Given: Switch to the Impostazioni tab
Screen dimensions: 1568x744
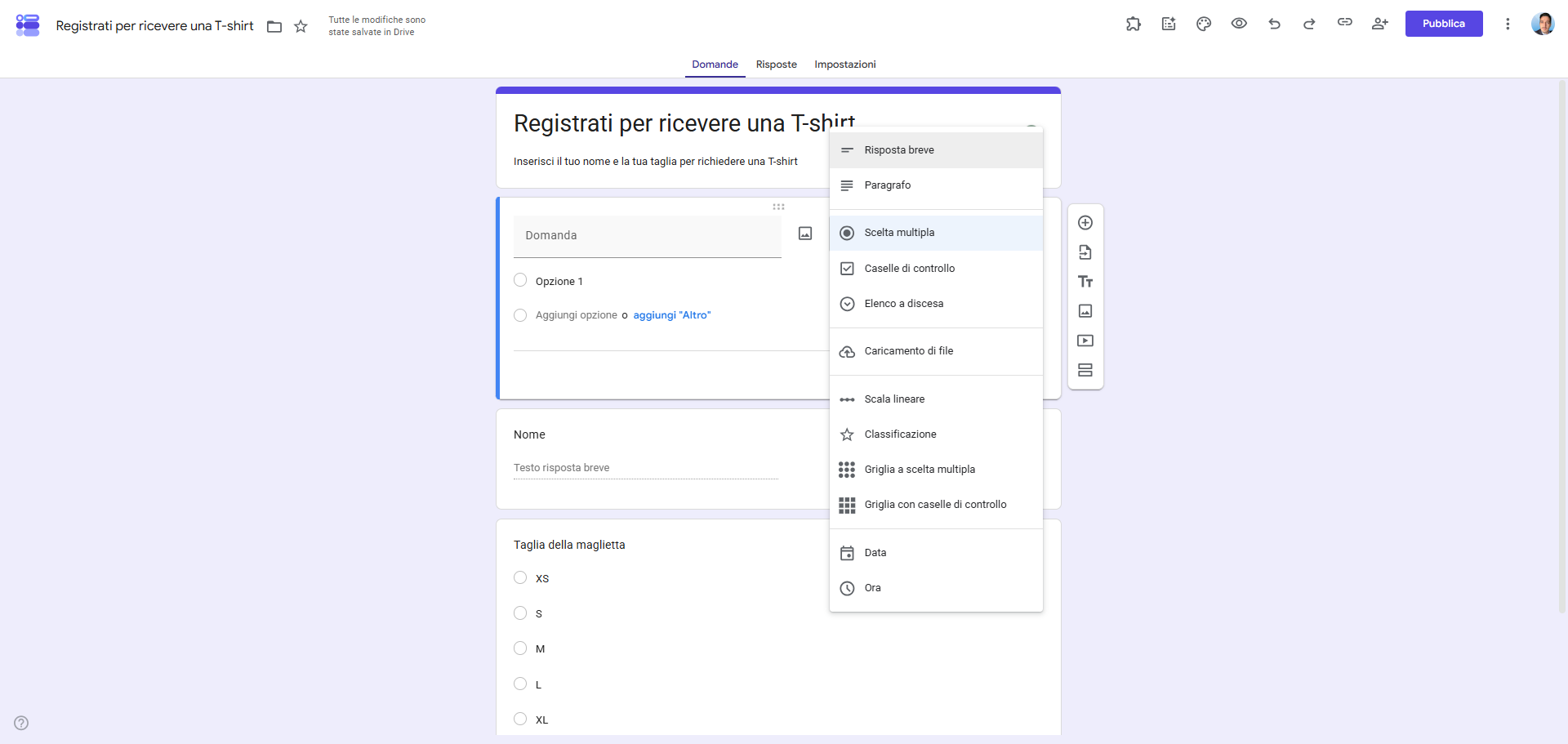Looking at the screenshot, I should (x=844, y=65).
